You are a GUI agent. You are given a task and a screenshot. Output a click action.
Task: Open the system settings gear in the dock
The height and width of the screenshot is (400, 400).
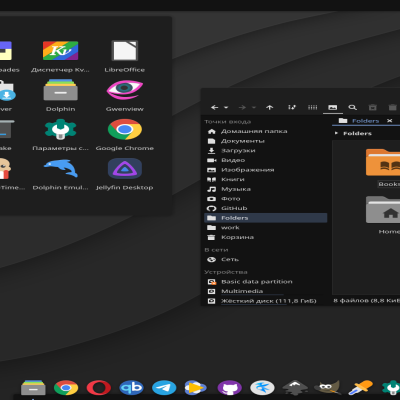[391, 388]
